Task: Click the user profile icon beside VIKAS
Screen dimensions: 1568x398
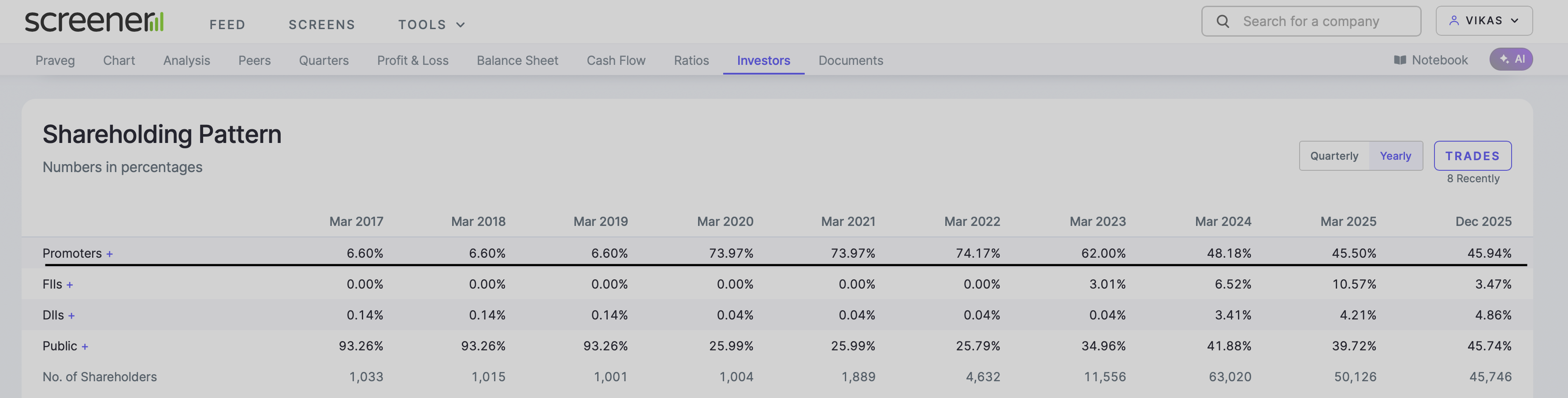Action: pyautogui.click(x=1453, y=21)
